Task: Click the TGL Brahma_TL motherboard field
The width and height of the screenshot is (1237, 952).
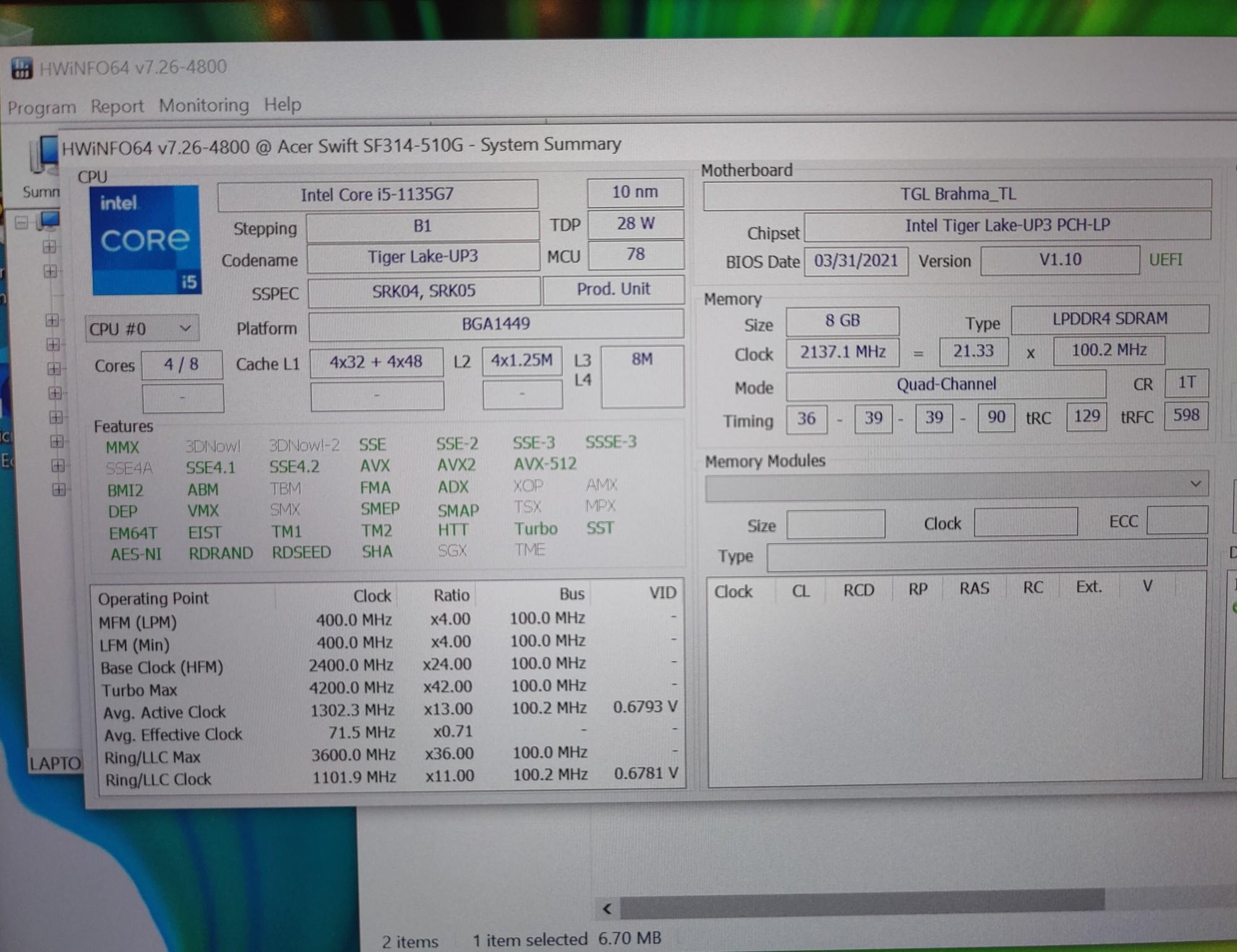Action: click(x=957, y=195)
